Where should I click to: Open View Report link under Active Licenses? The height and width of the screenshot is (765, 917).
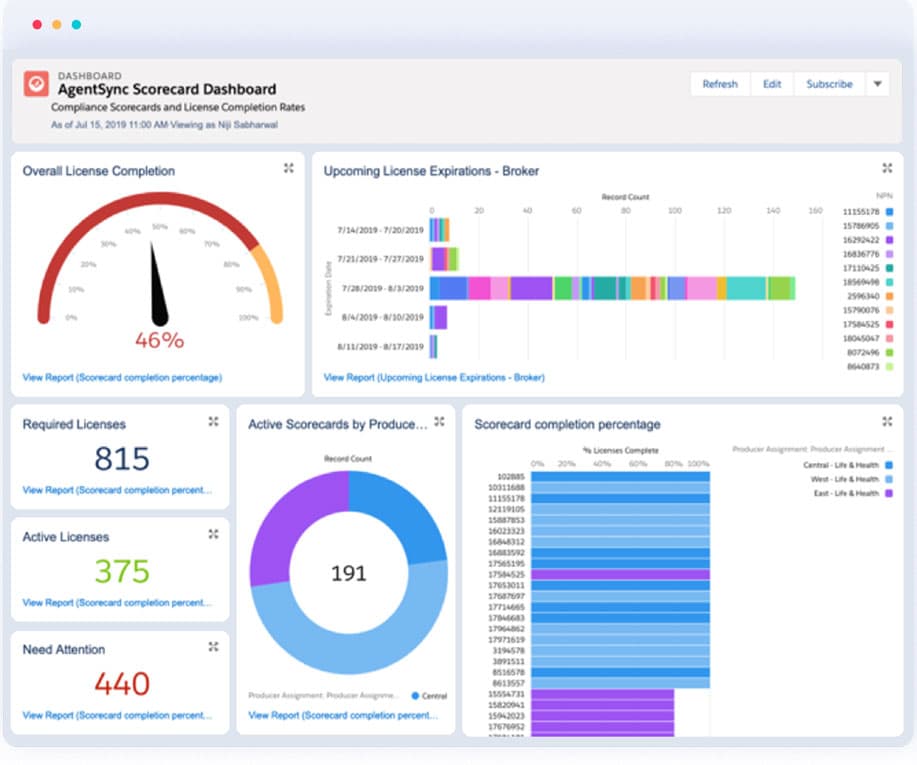(x=117, y=603)
